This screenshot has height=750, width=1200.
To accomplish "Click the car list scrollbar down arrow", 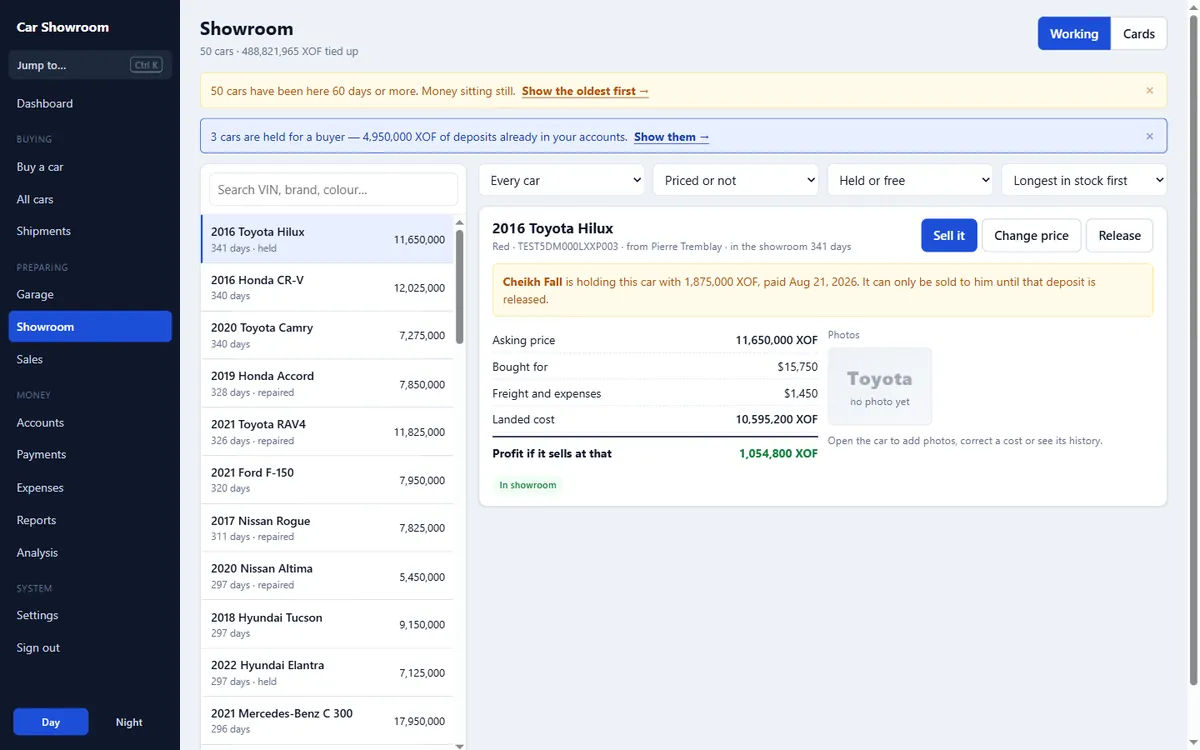I will (x=460, y=745).
